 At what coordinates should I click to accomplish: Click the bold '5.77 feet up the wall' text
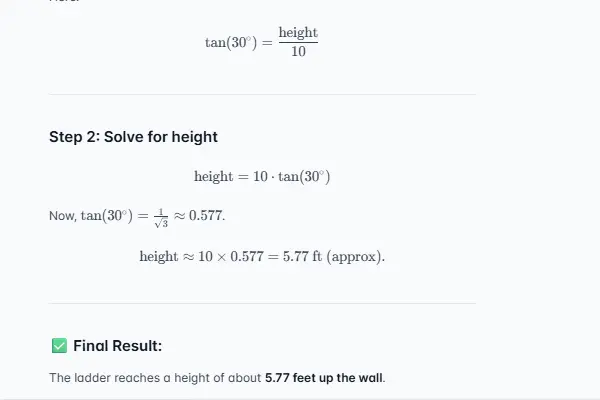(324, 378)
